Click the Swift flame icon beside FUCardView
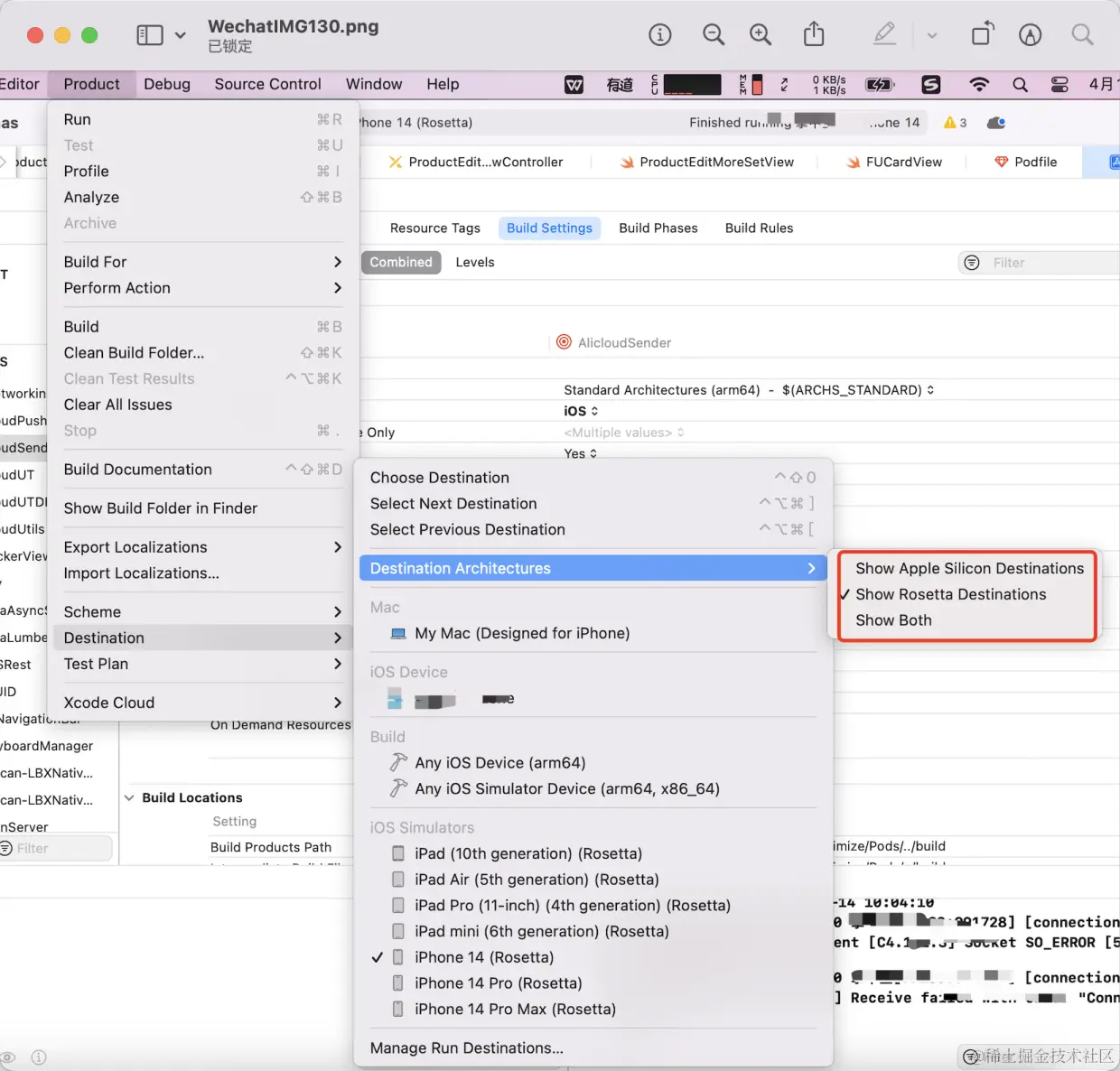Viewport: 1120px width, 1071px height. coord(852,162)
